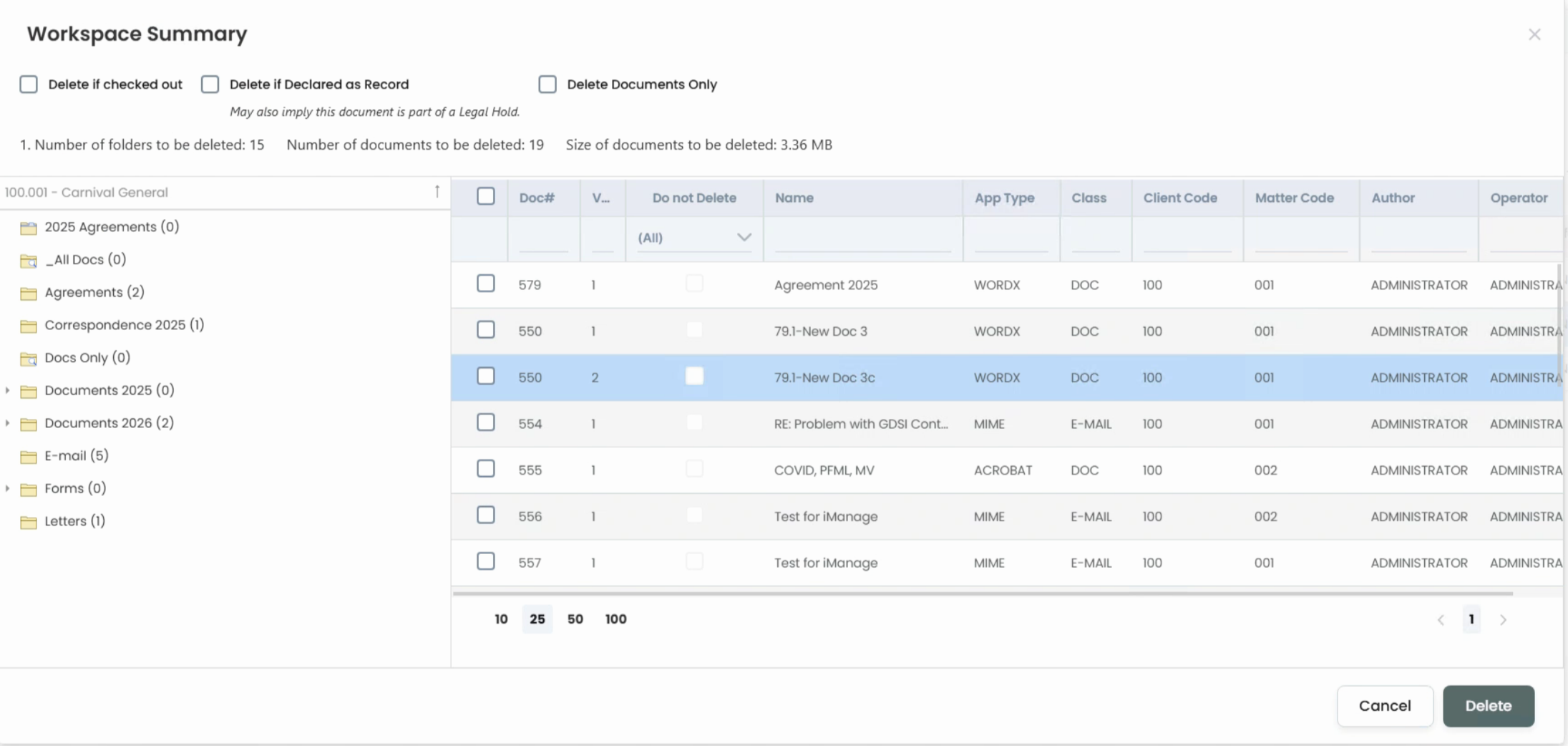The width and height of the screenshot is (1568, 746).
Task: Click the Documents 2026 folder icon
Action: [x=29, y=425]
